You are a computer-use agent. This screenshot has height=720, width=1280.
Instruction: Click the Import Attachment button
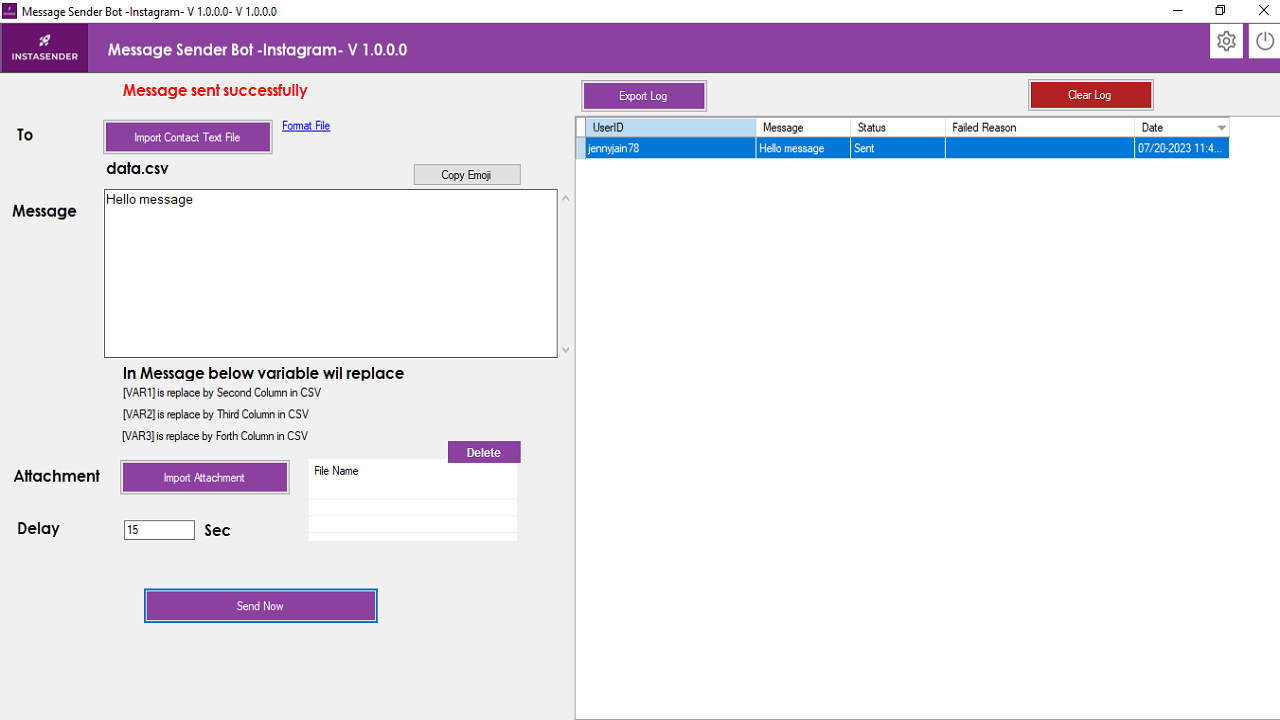(x=204, y=477)
